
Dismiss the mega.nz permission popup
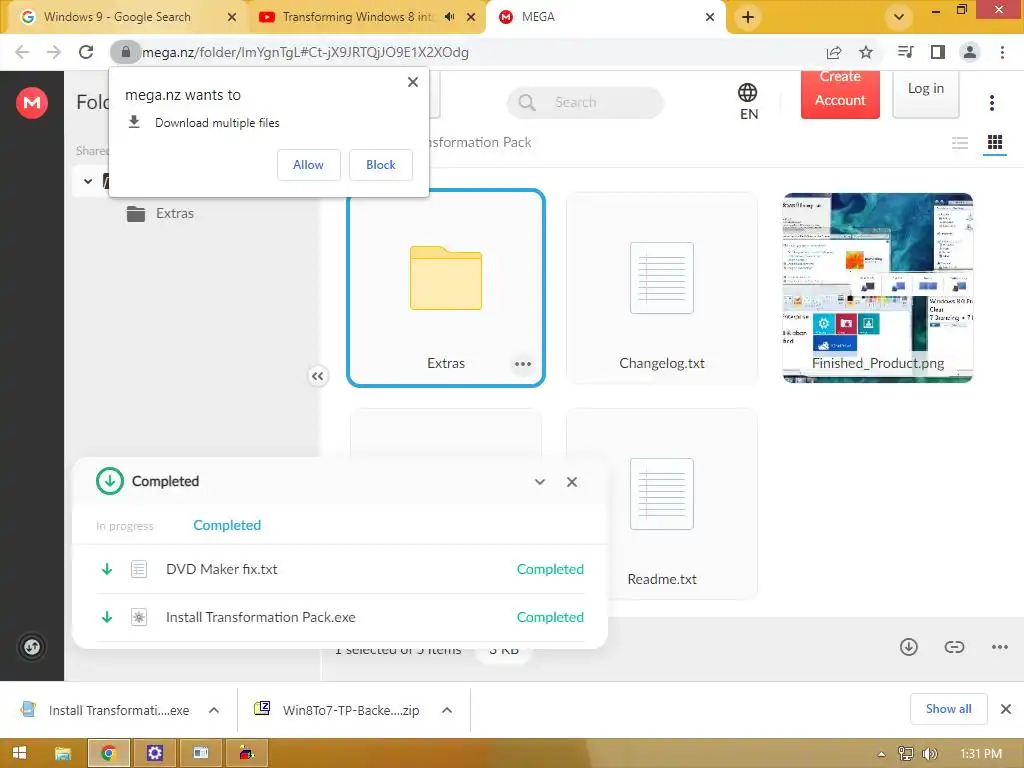pos(413,82)
